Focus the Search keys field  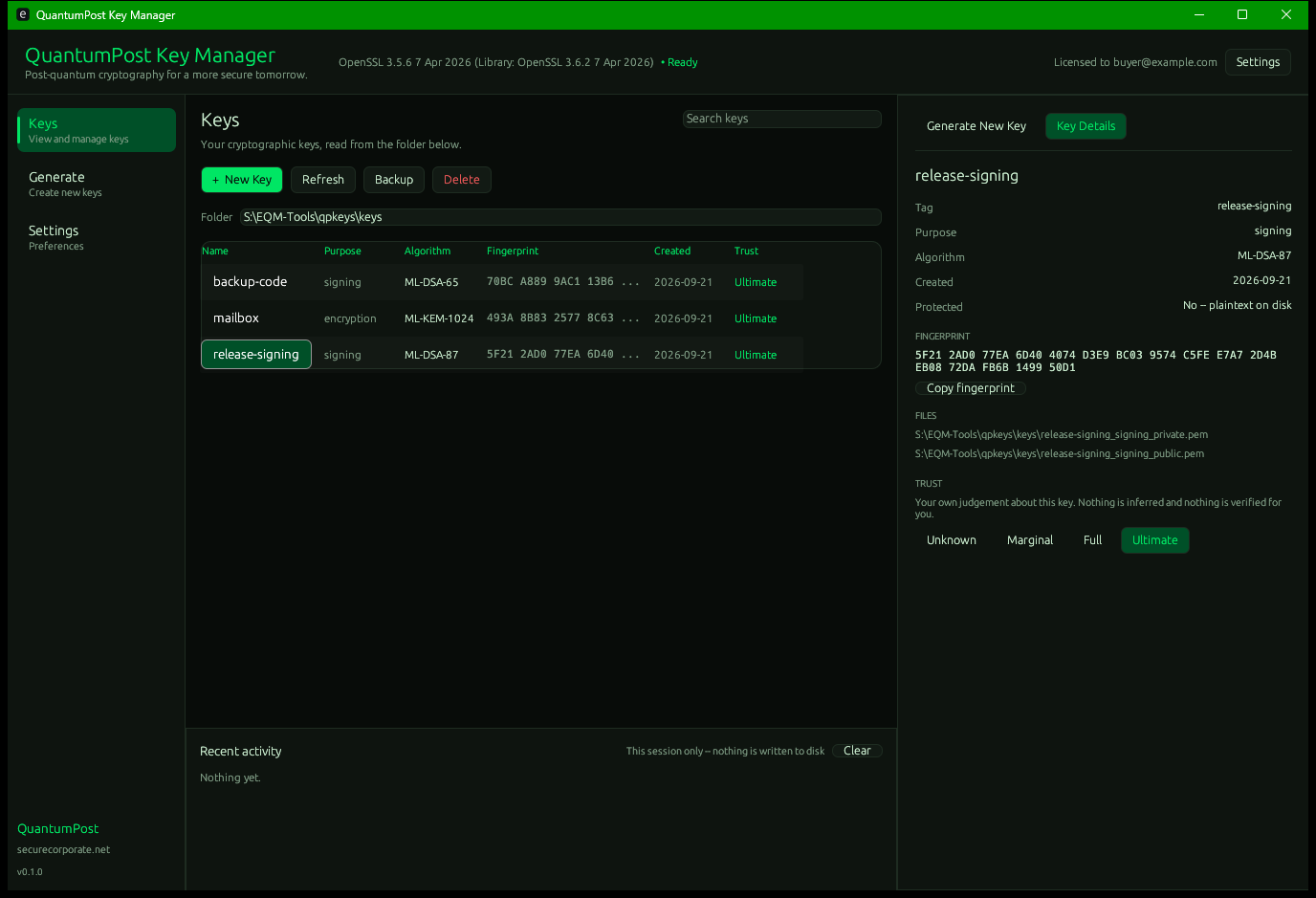click(x=782, y=119)
